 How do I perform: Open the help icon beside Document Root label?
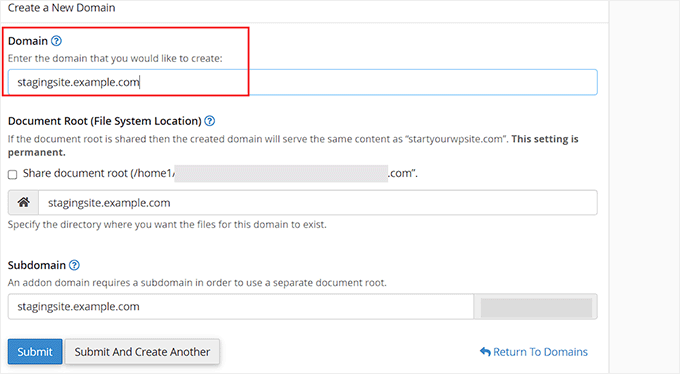[x=209, y=121]
